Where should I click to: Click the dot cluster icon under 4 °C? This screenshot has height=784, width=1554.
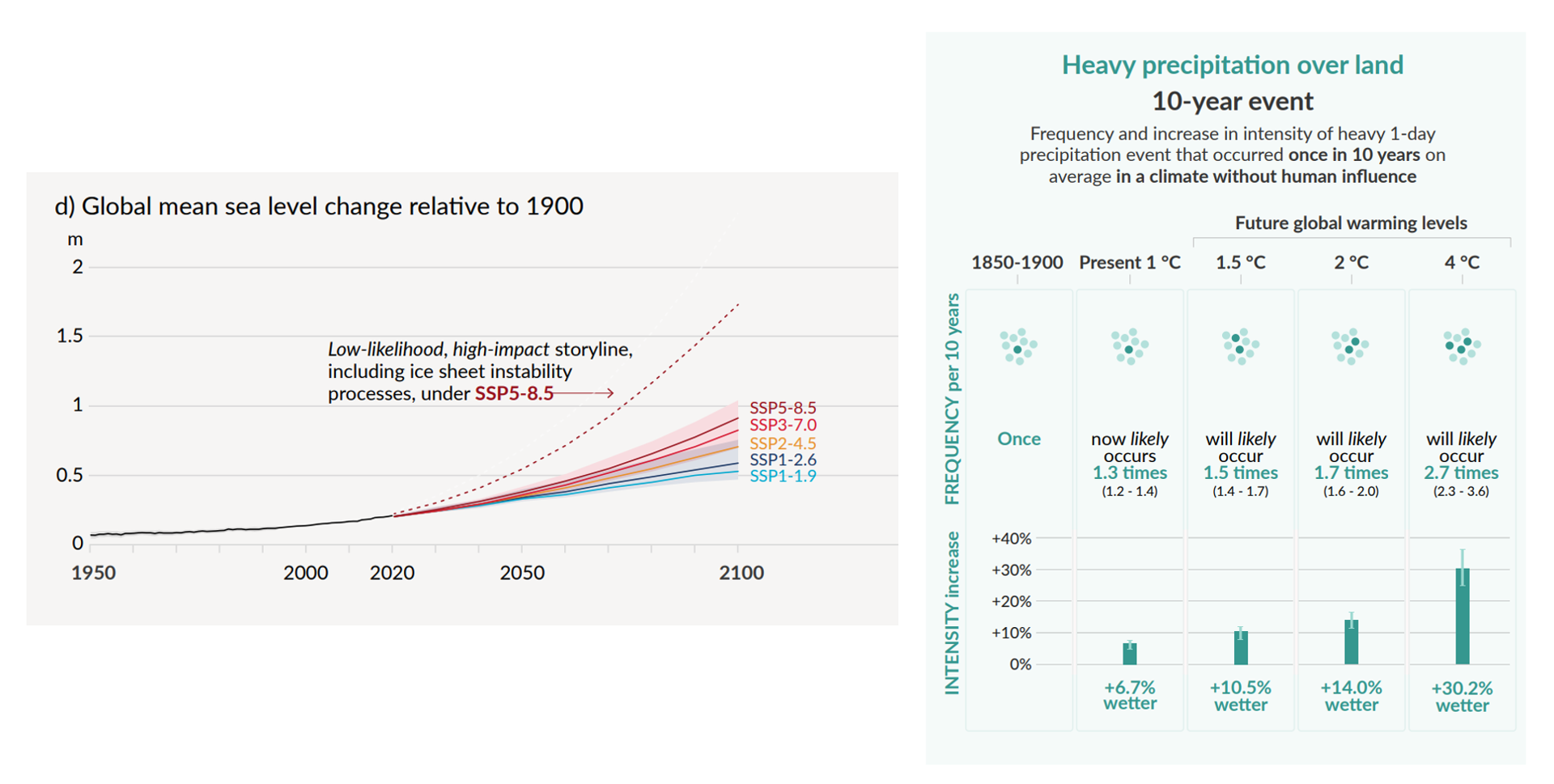coord(1462,346)
